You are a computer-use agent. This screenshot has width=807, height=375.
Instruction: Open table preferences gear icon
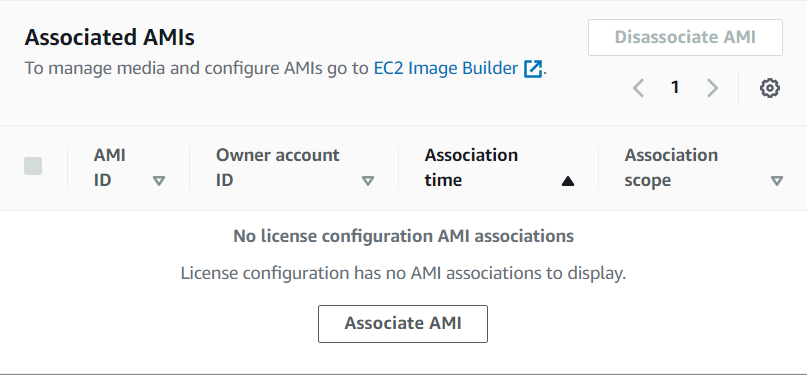[x=769, y=88]
